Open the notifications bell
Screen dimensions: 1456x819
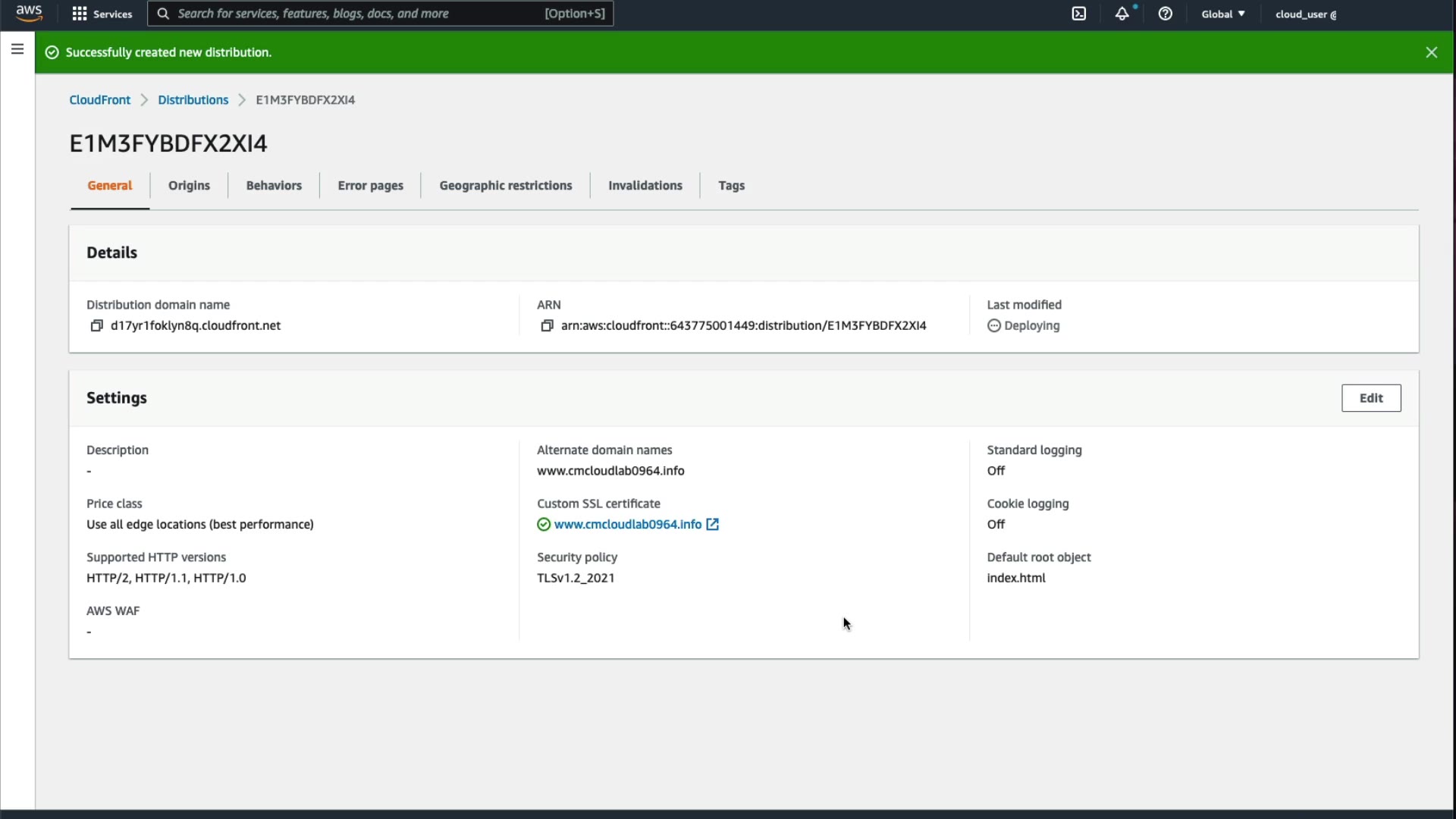(x=1122, y=14)
